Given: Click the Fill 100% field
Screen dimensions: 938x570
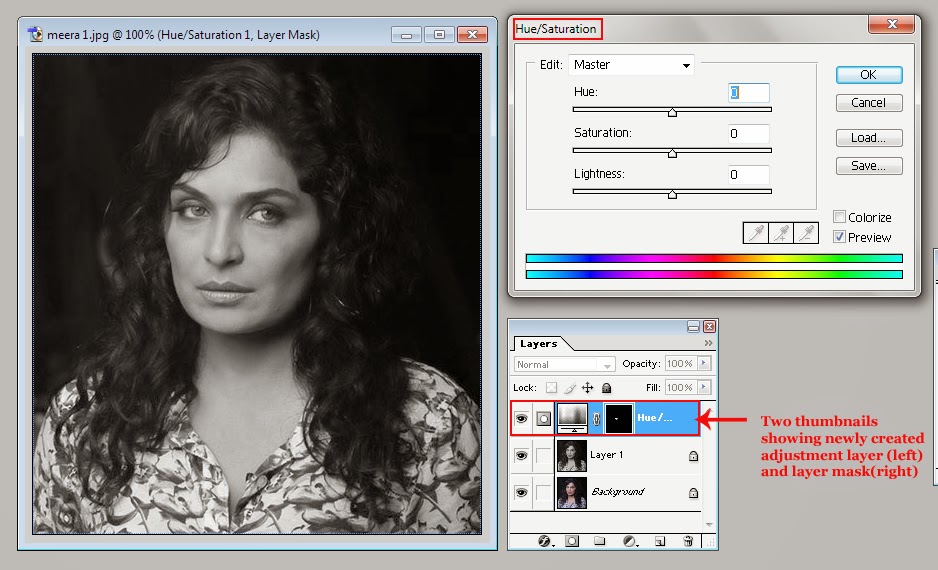Looking at the screenshot, I should pos(681,387).
